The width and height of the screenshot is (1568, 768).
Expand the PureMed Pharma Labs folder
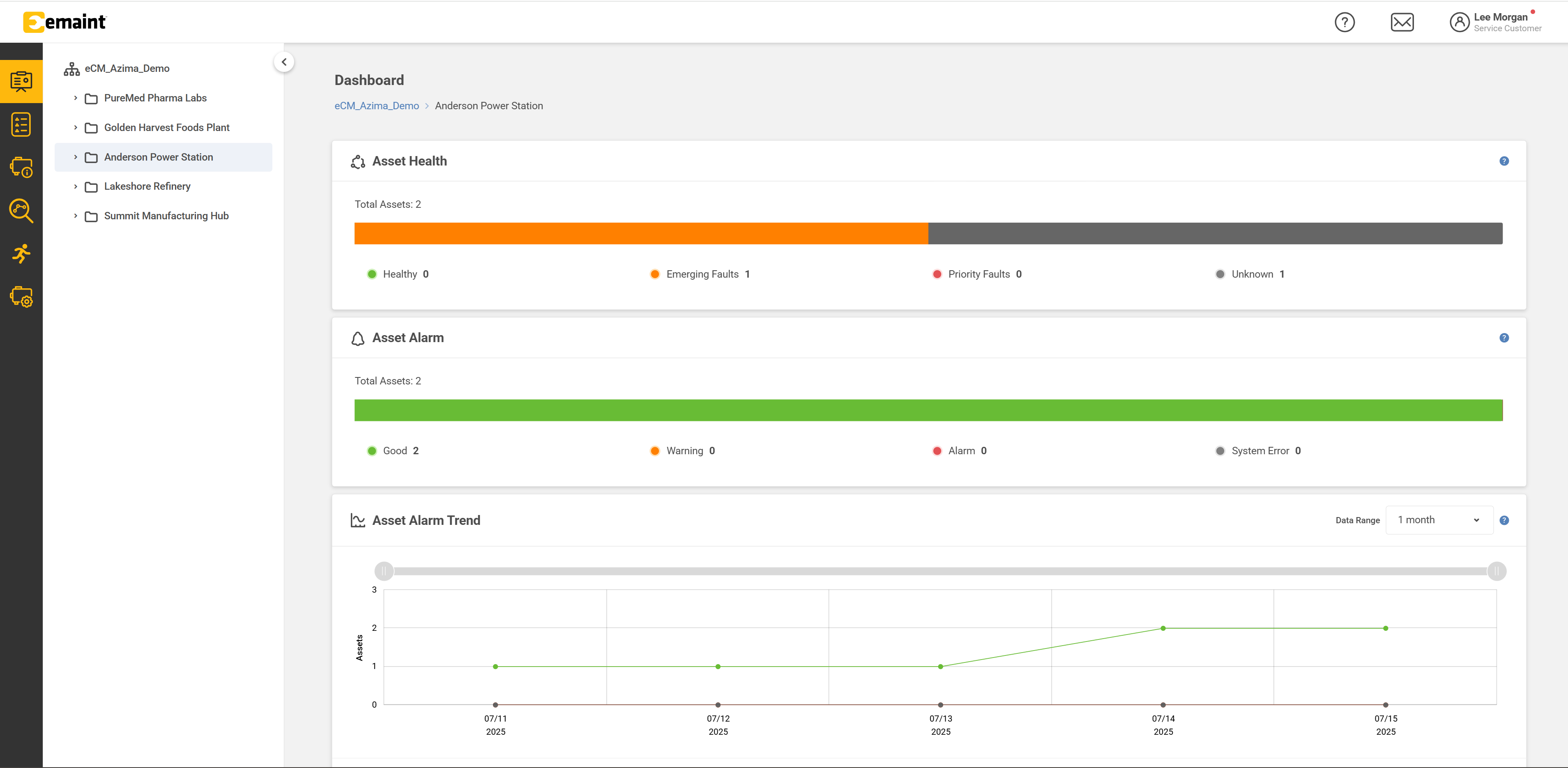[x=76, y=98]
